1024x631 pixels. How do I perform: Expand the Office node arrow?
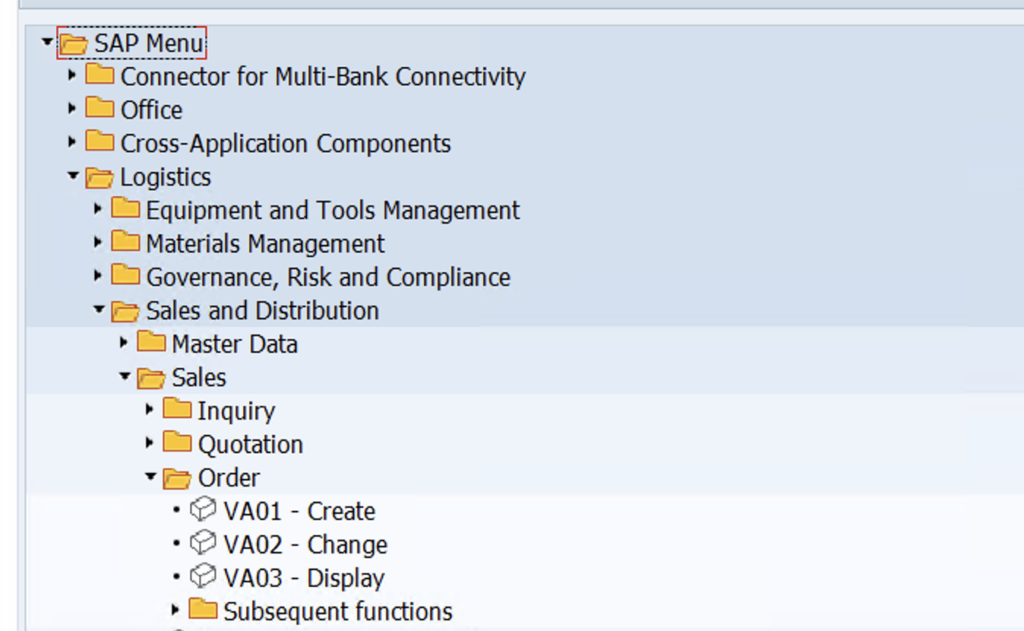(x=72, y=108)
